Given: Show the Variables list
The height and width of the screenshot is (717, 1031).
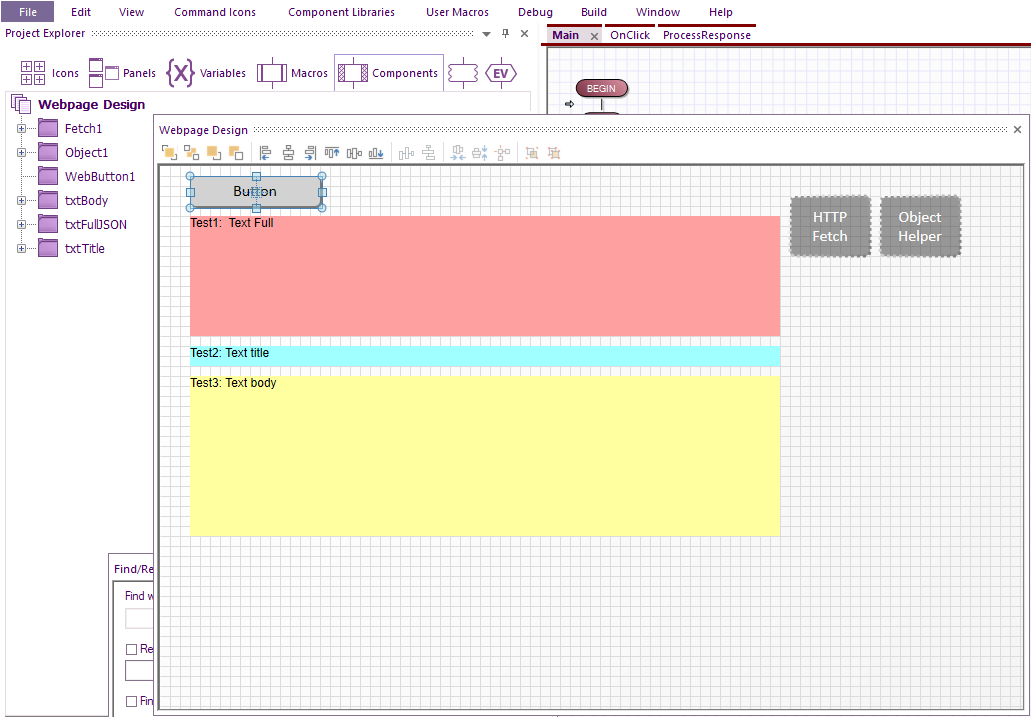Looking at the screenshot, I should pyautogui.click(x=206, y=73).
